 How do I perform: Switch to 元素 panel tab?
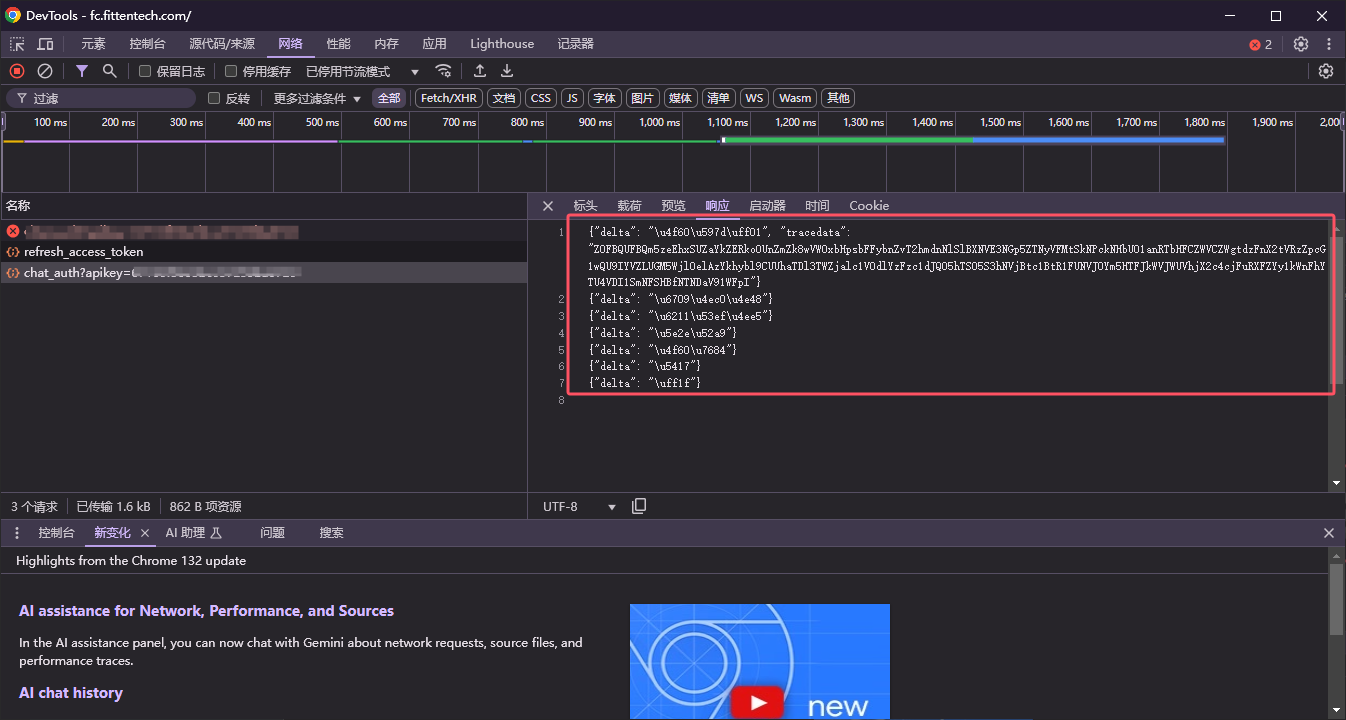coord(93,44)
